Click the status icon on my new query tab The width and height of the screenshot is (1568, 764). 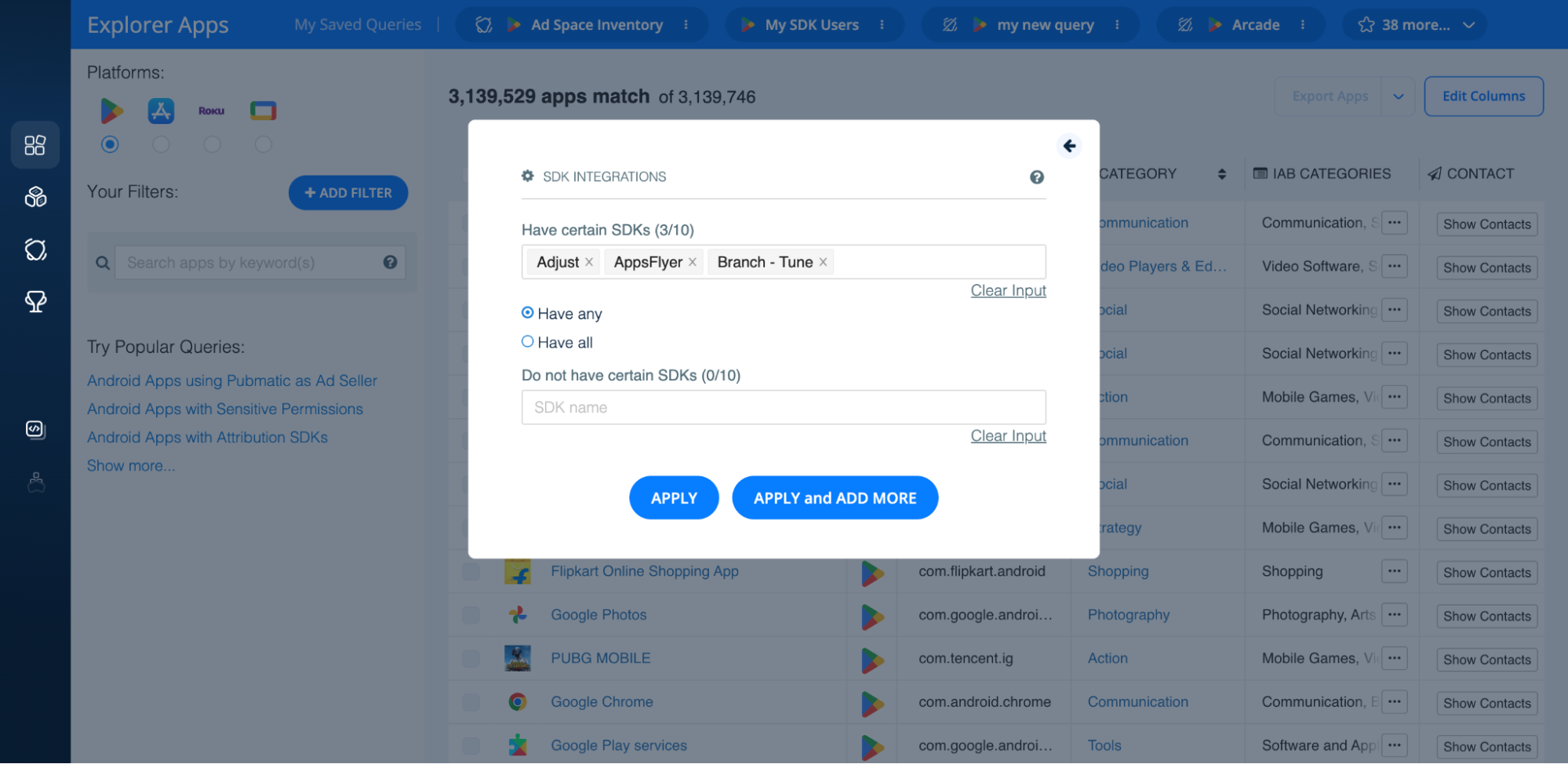point(950,25)
